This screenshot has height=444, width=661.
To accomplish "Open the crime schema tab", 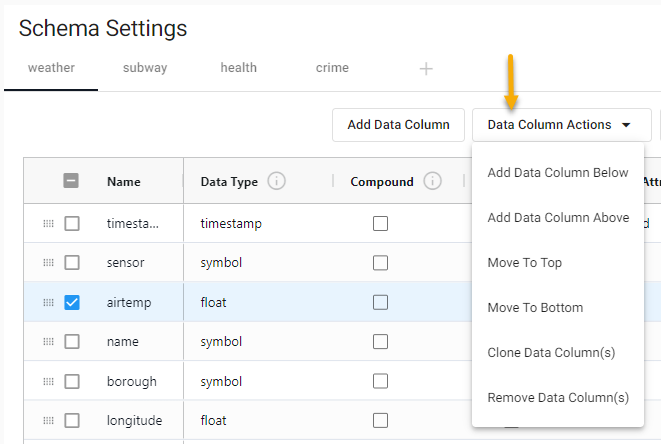I will click(332, 68).
